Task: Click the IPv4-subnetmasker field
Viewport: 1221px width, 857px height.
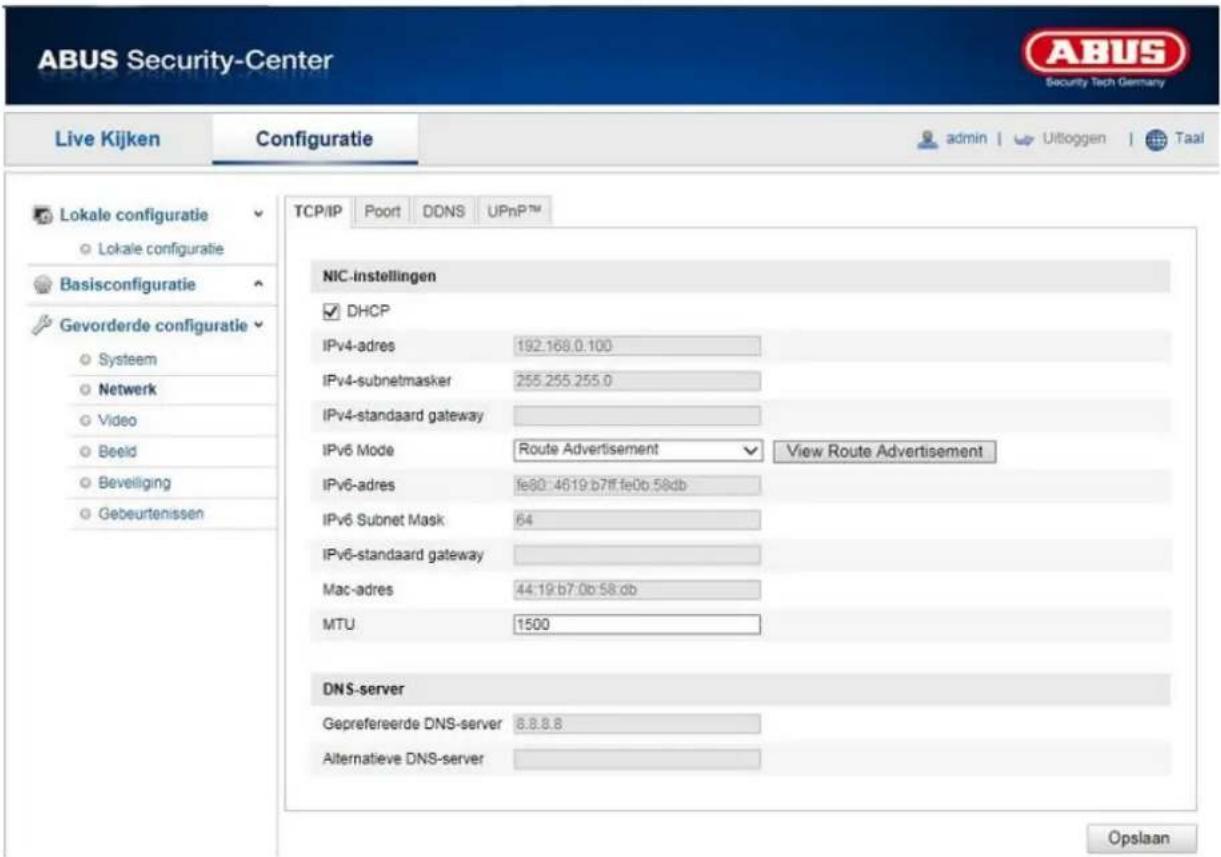Action: [x=637, y=381]
